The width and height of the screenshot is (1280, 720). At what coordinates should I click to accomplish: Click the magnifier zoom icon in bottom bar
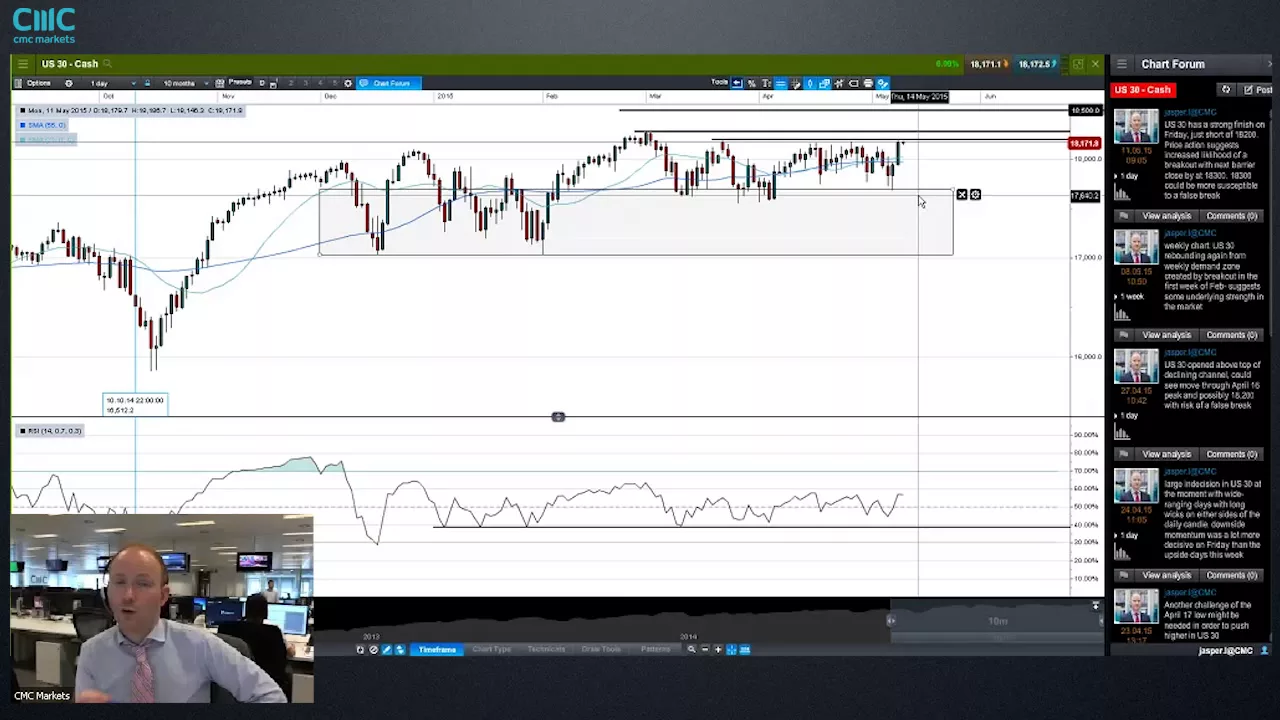[691, 650]
